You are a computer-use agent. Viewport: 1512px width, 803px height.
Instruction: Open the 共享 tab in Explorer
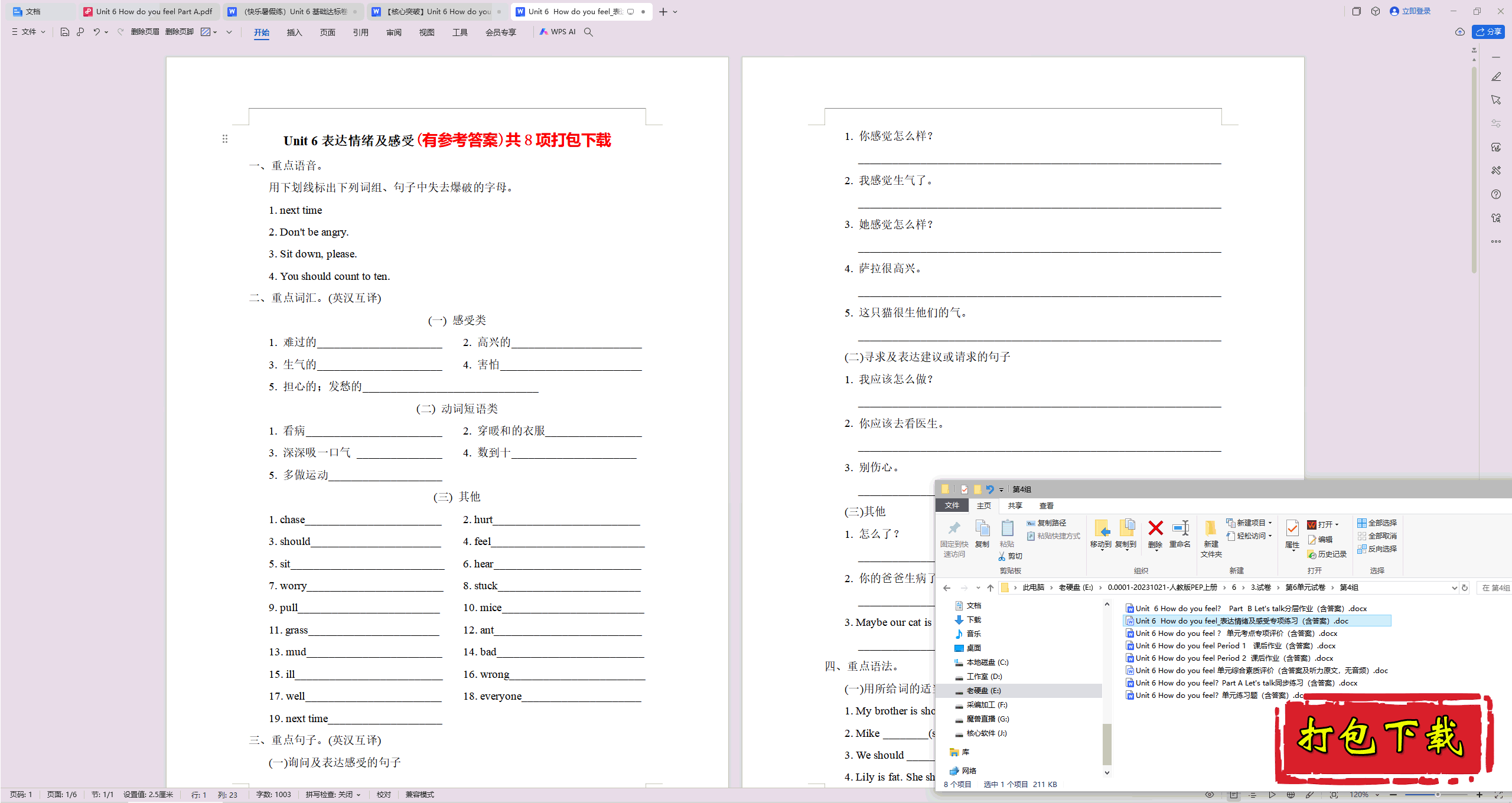[1015, 506]
